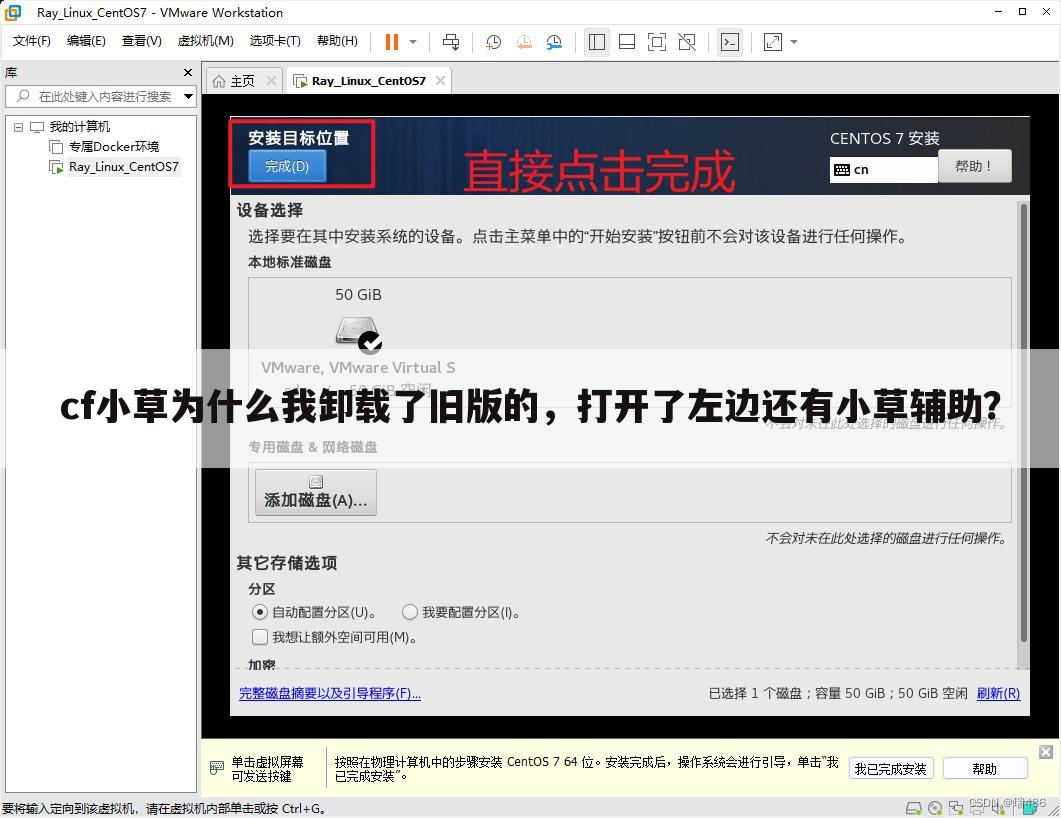Viewport: 1061px width, 818px height.
Task: Open the power options dropdown beside the pause icon
Action: click(x=413, y=42)
